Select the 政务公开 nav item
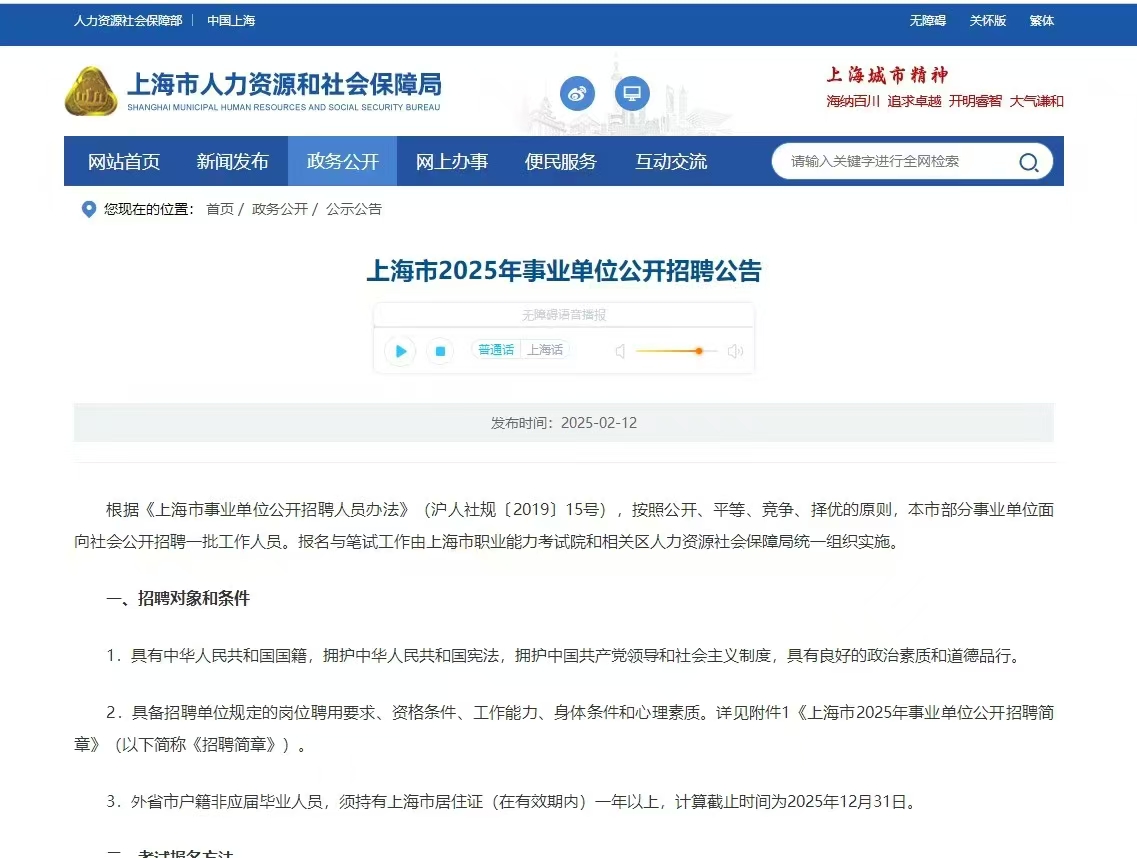Screen dimensions: 1137x858 click(x=342, y=161)
